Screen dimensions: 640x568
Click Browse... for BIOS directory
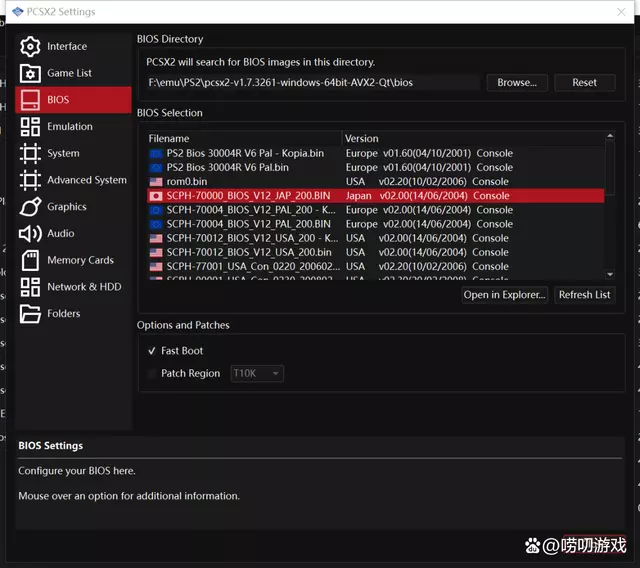click(x=517, y=83)
